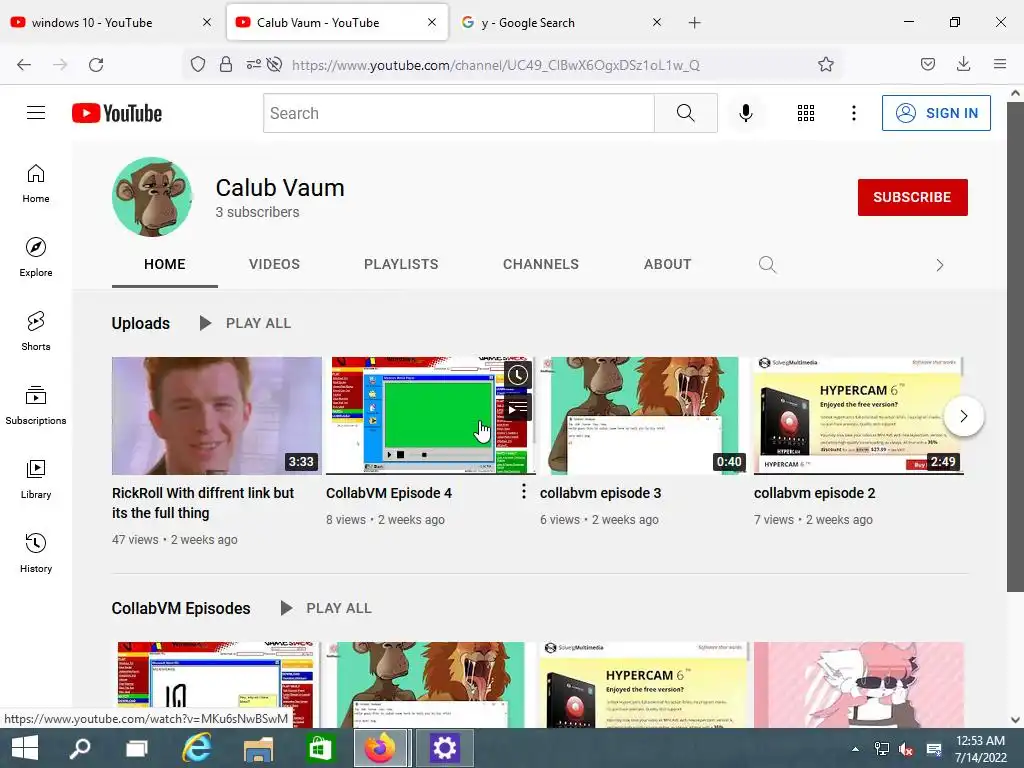The width and height of the screenshot is (1024, 768).
Task: Bookmark this page with the star icon
Action: 825,64
